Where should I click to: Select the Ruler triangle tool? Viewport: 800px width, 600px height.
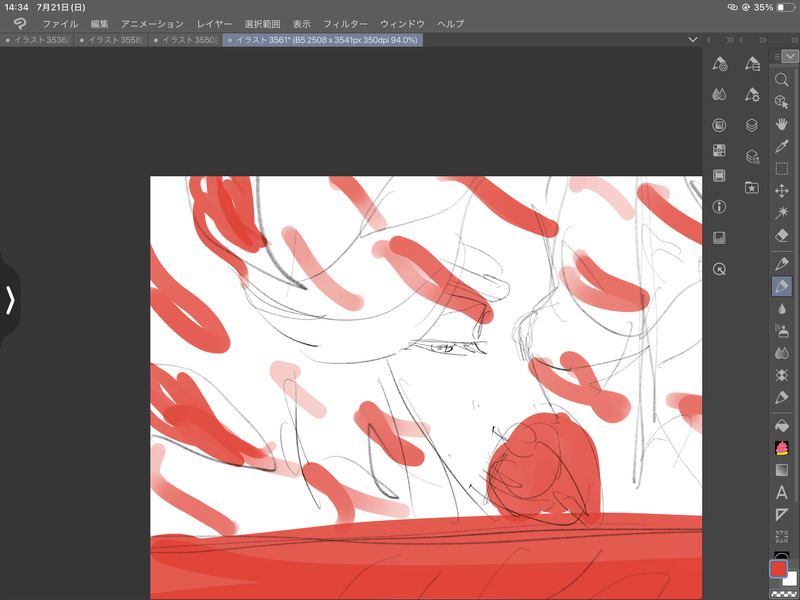coord(781,514)
